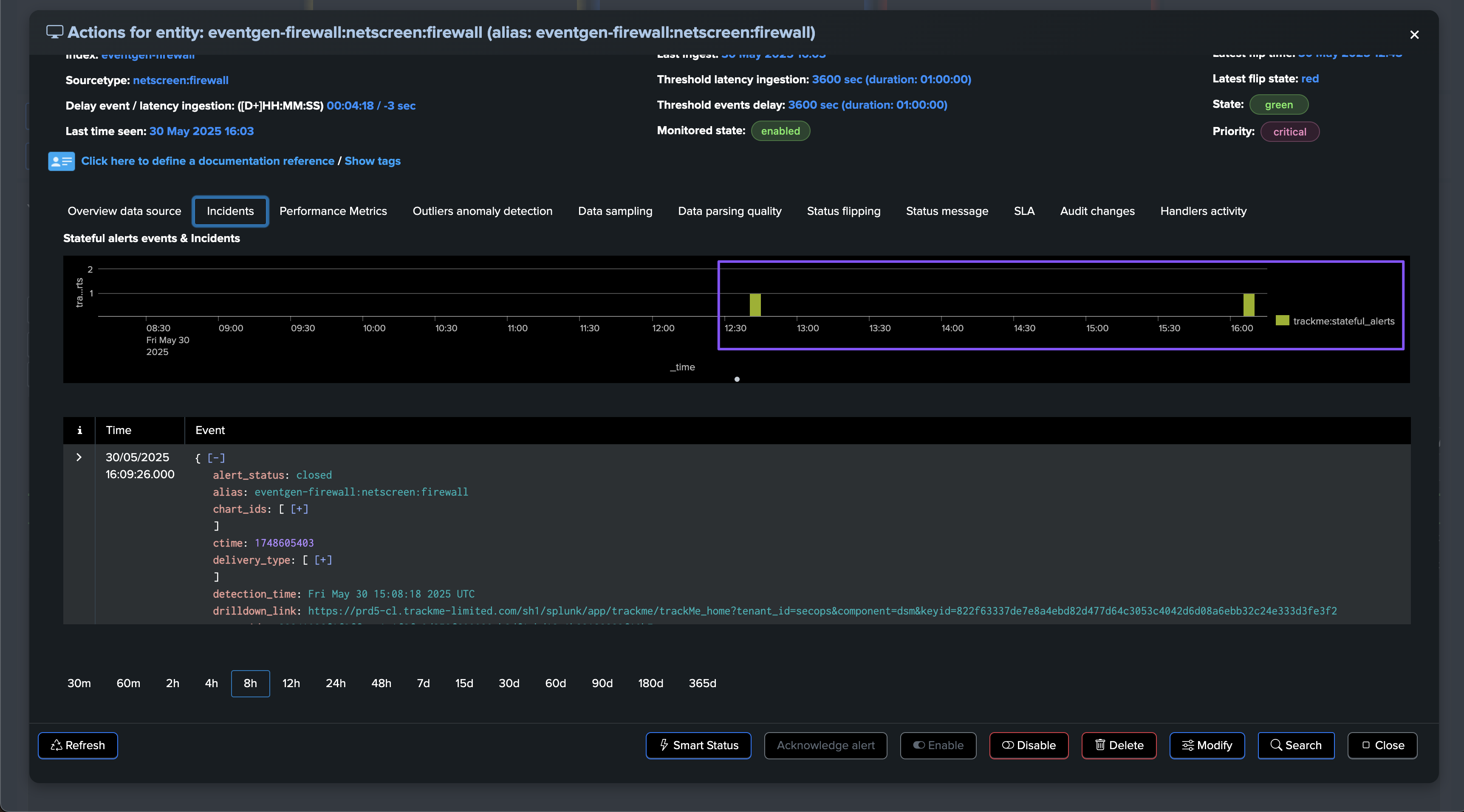Click the alert bar near 16:00
This screenshot has width=1464, height=812.
click(1249, 305)
